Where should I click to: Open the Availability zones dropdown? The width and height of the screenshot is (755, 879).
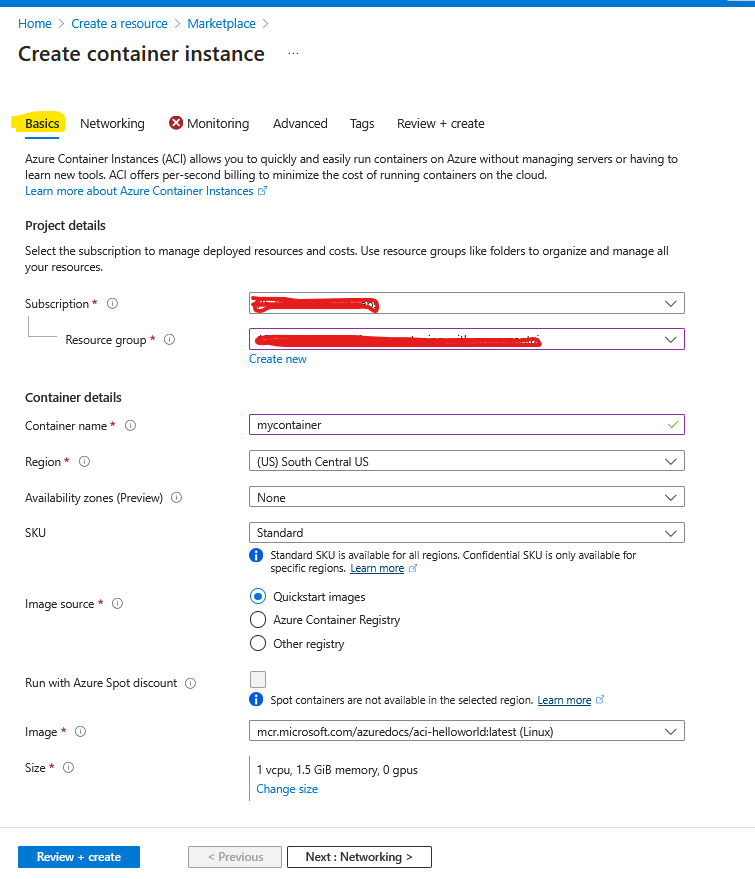(x=467, y=497)
